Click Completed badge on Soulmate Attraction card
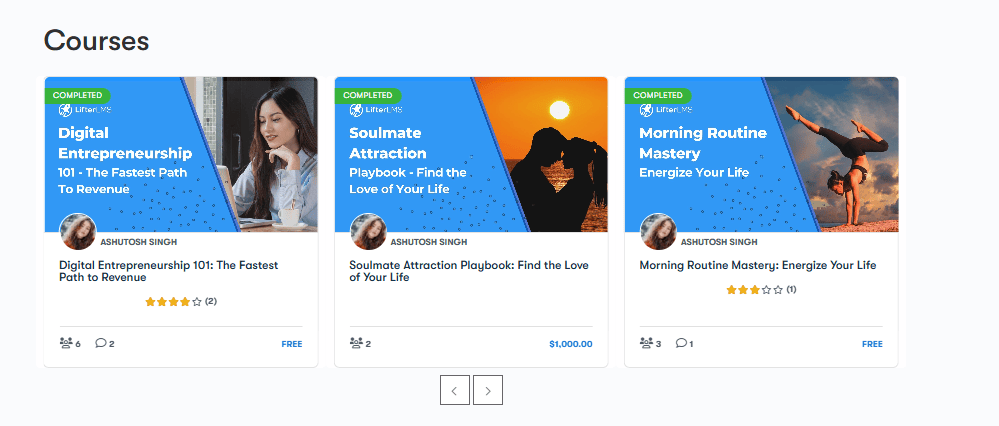Screen dimensions: 999x426 (367, 95)
